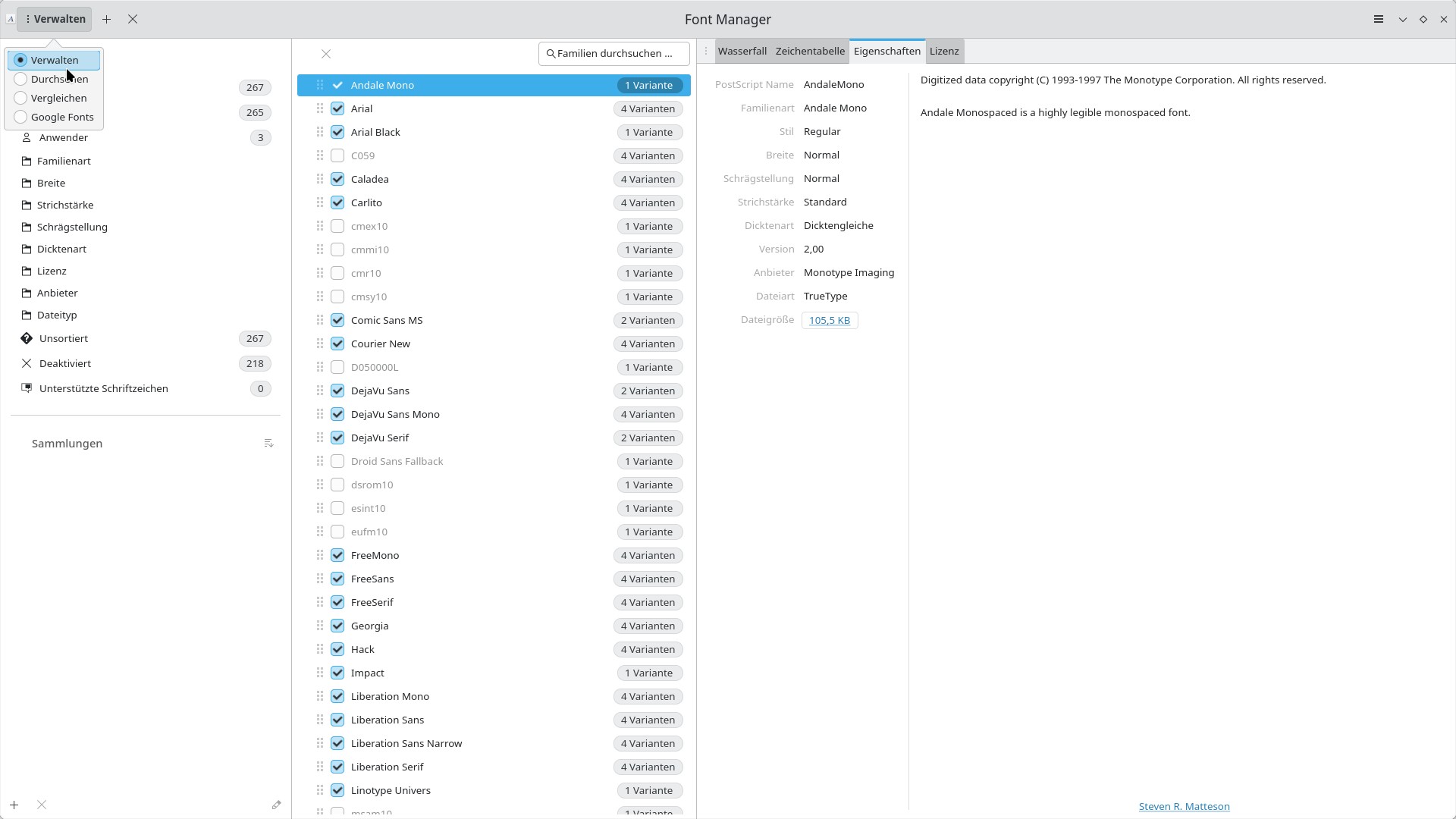Click the plus icon in the header bar
The image size is (1456, 819).
(x=107, y=20)
